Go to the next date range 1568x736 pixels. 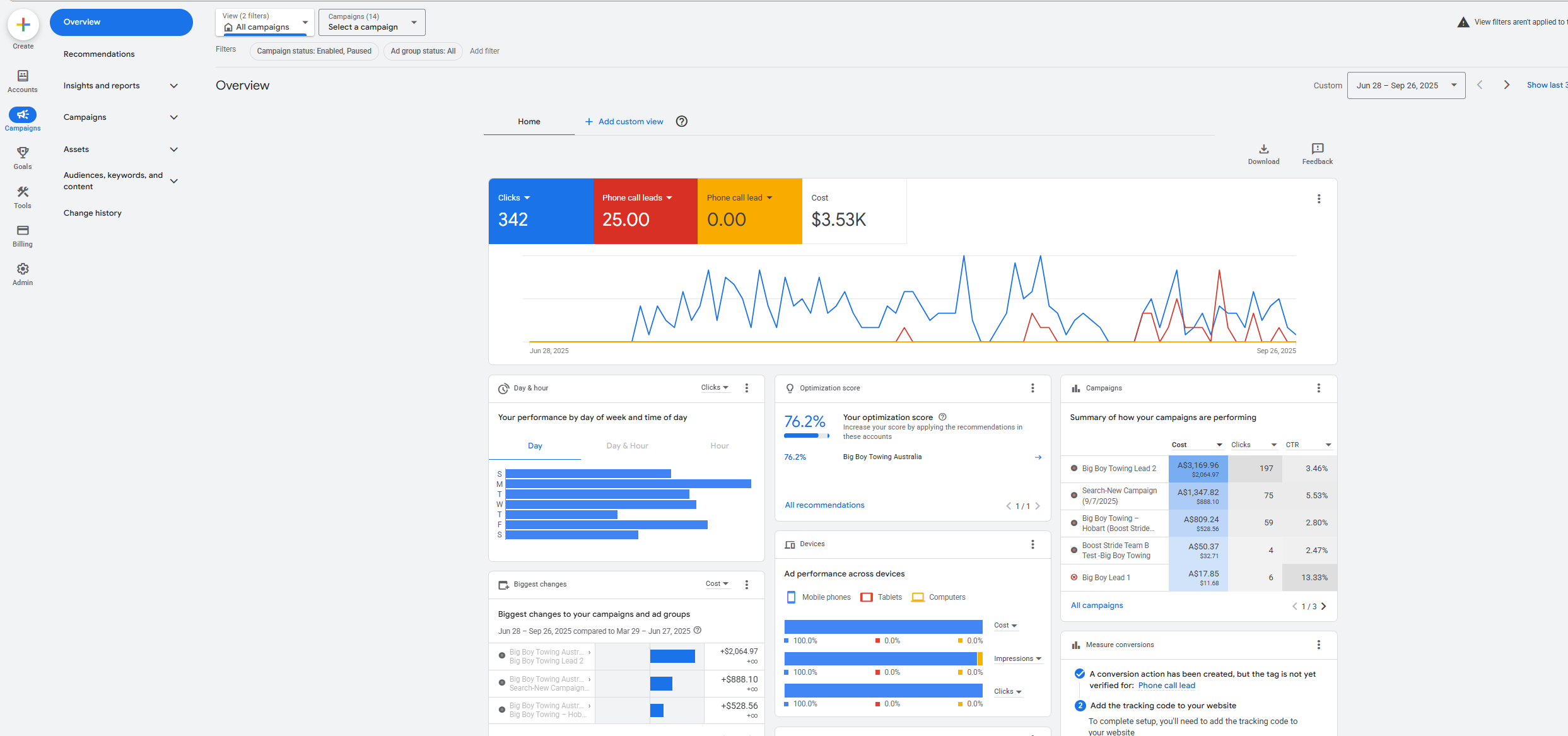coord(1507,85)
